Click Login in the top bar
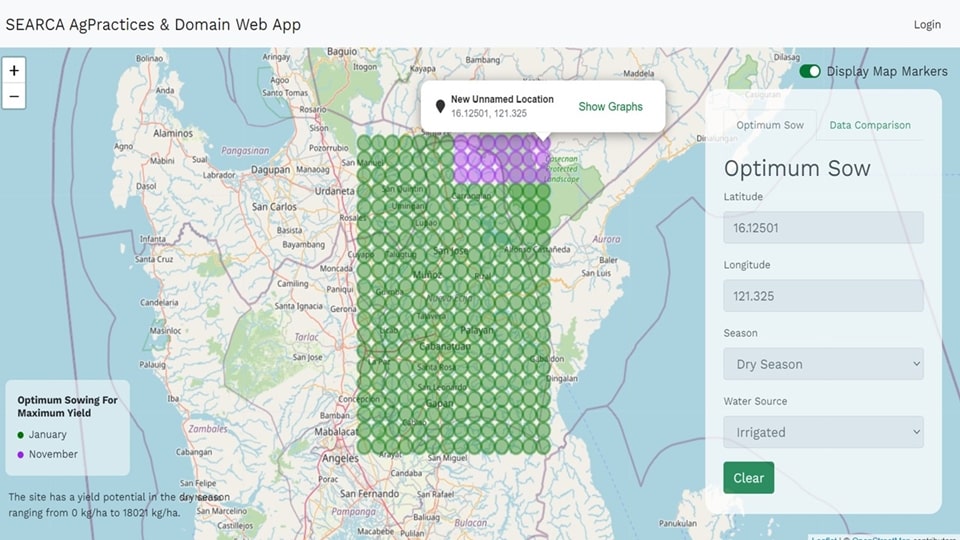 [x=926, y=24]
